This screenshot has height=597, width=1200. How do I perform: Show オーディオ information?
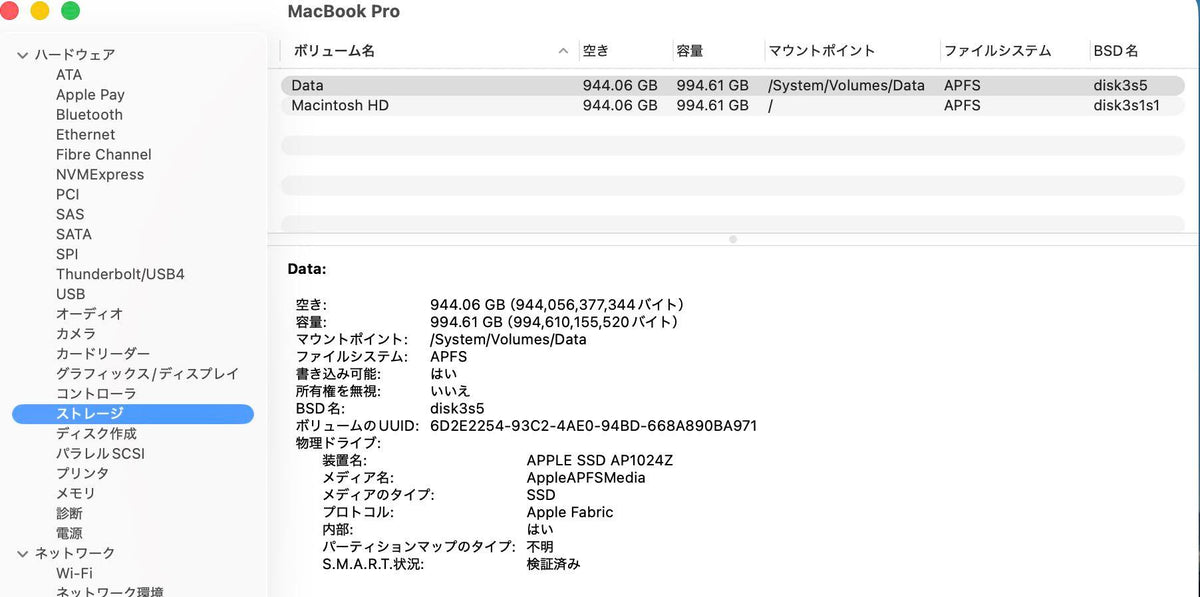89,314
